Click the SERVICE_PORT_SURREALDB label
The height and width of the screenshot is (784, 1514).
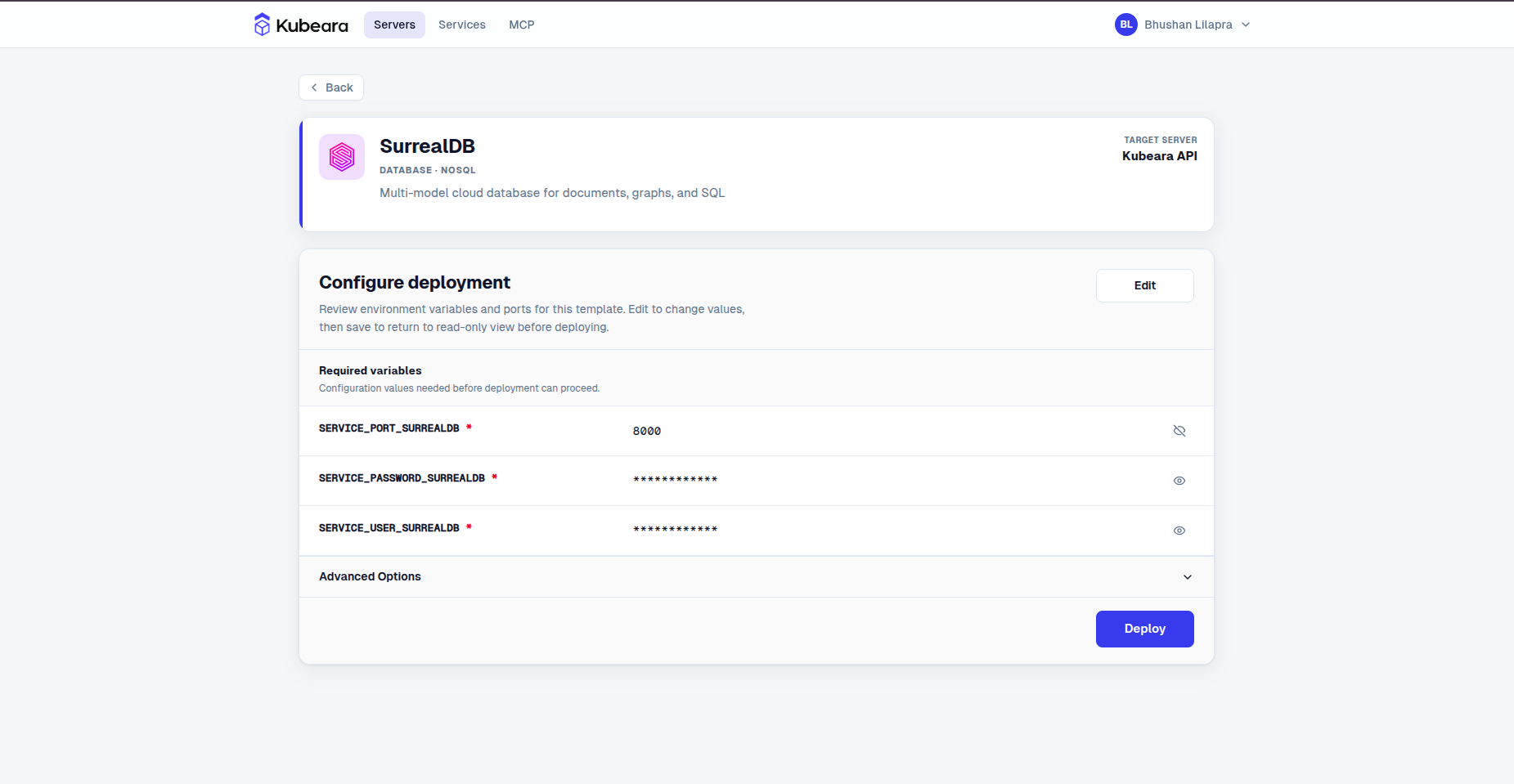pyautogui.click(x=389, y=428)
